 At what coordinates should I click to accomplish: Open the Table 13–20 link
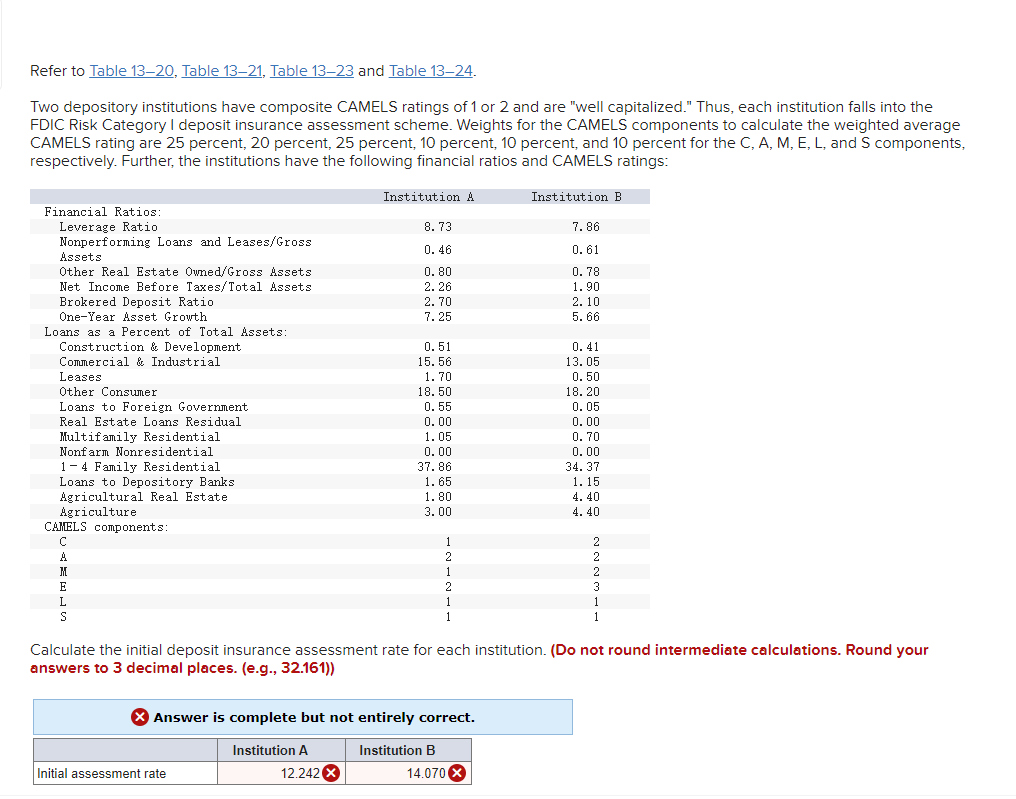coord(132,71)
